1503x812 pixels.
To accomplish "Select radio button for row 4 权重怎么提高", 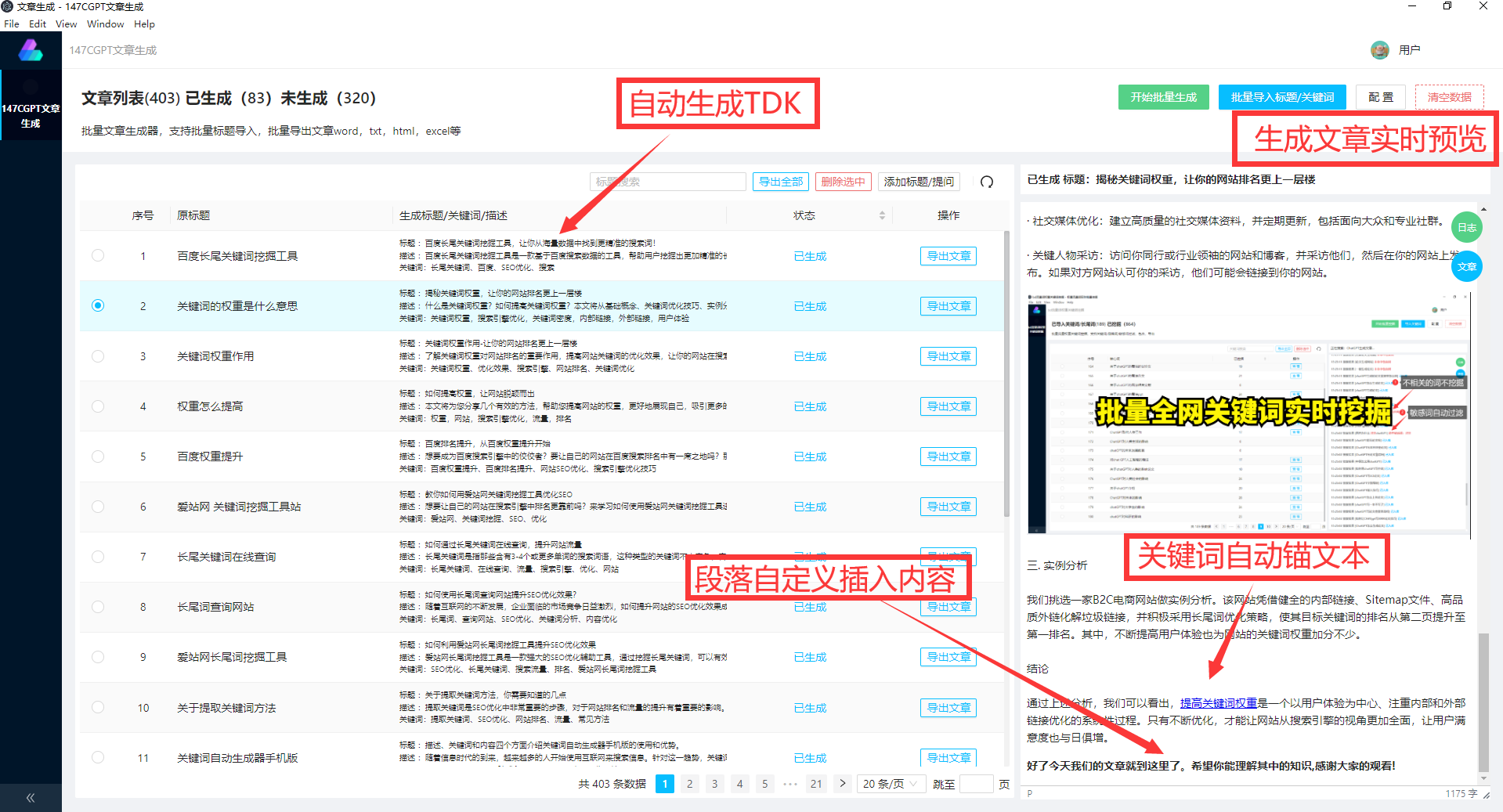I will 98,406.
